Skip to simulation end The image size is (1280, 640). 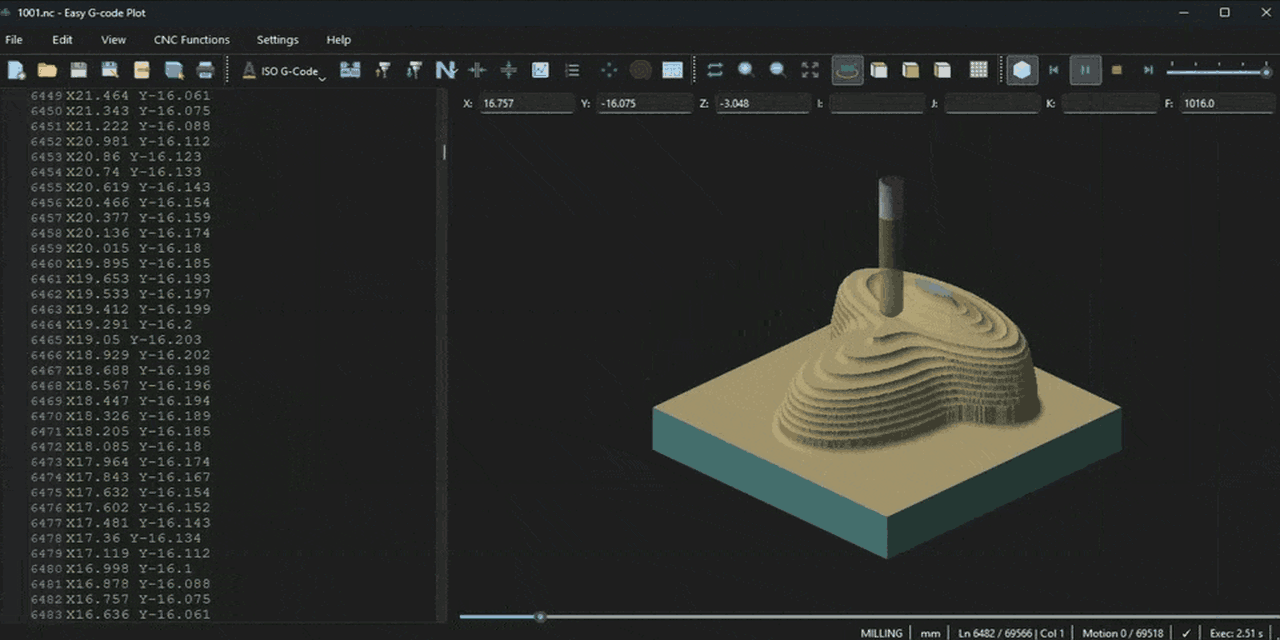tap(1149, 70)
